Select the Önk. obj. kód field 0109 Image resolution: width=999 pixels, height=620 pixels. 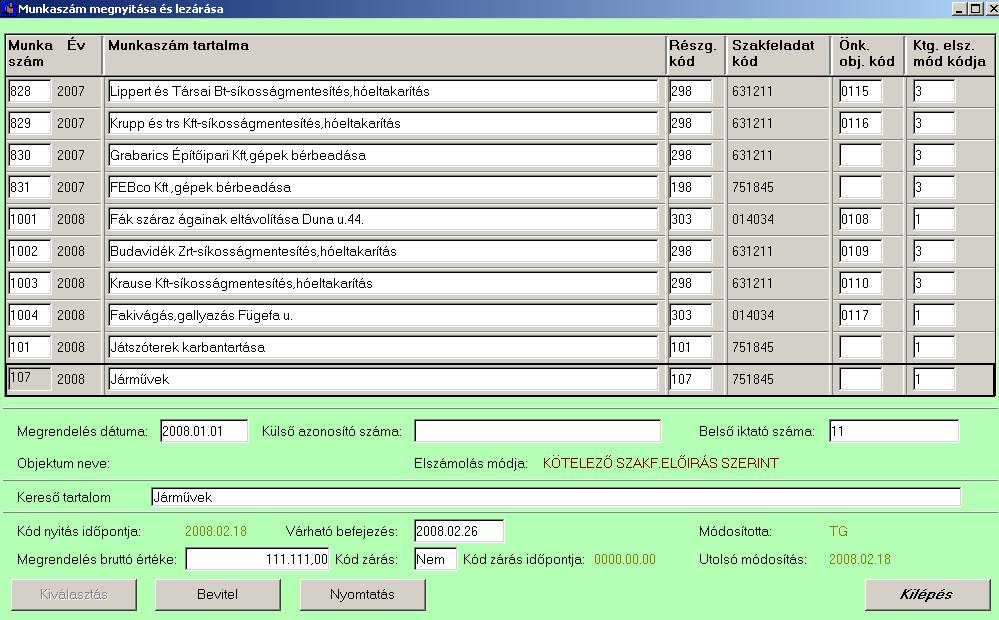[861, 250]
